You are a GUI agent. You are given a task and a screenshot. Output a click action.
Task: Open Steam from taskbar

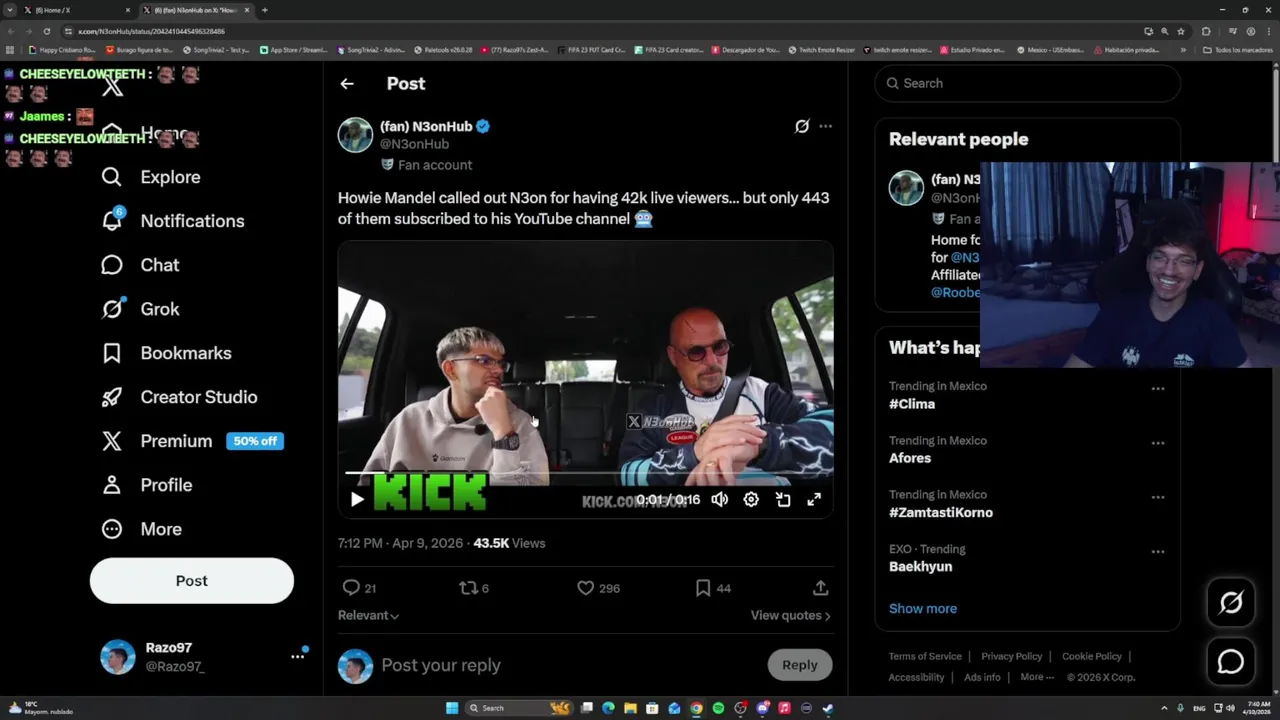[x=828, y=708]
